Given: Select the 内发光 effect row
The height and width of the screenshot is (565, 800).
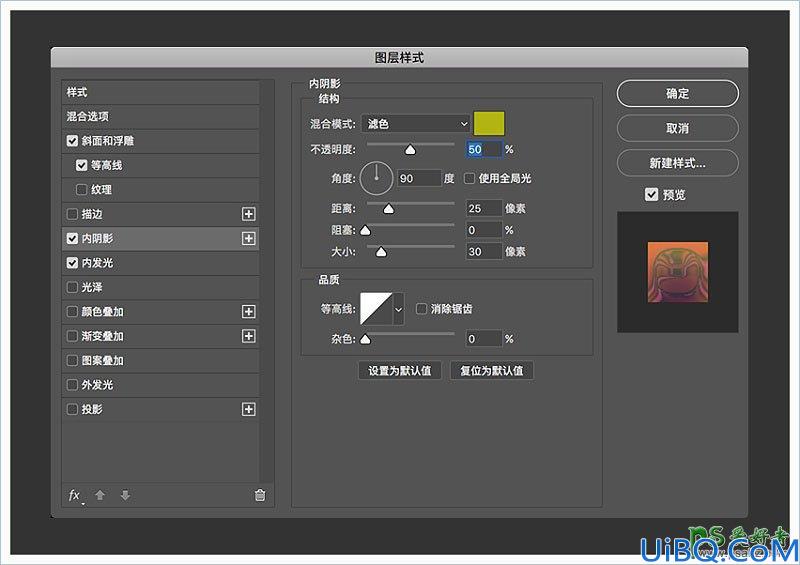Looking at the screenshot, I should click(x=160, y=263).
